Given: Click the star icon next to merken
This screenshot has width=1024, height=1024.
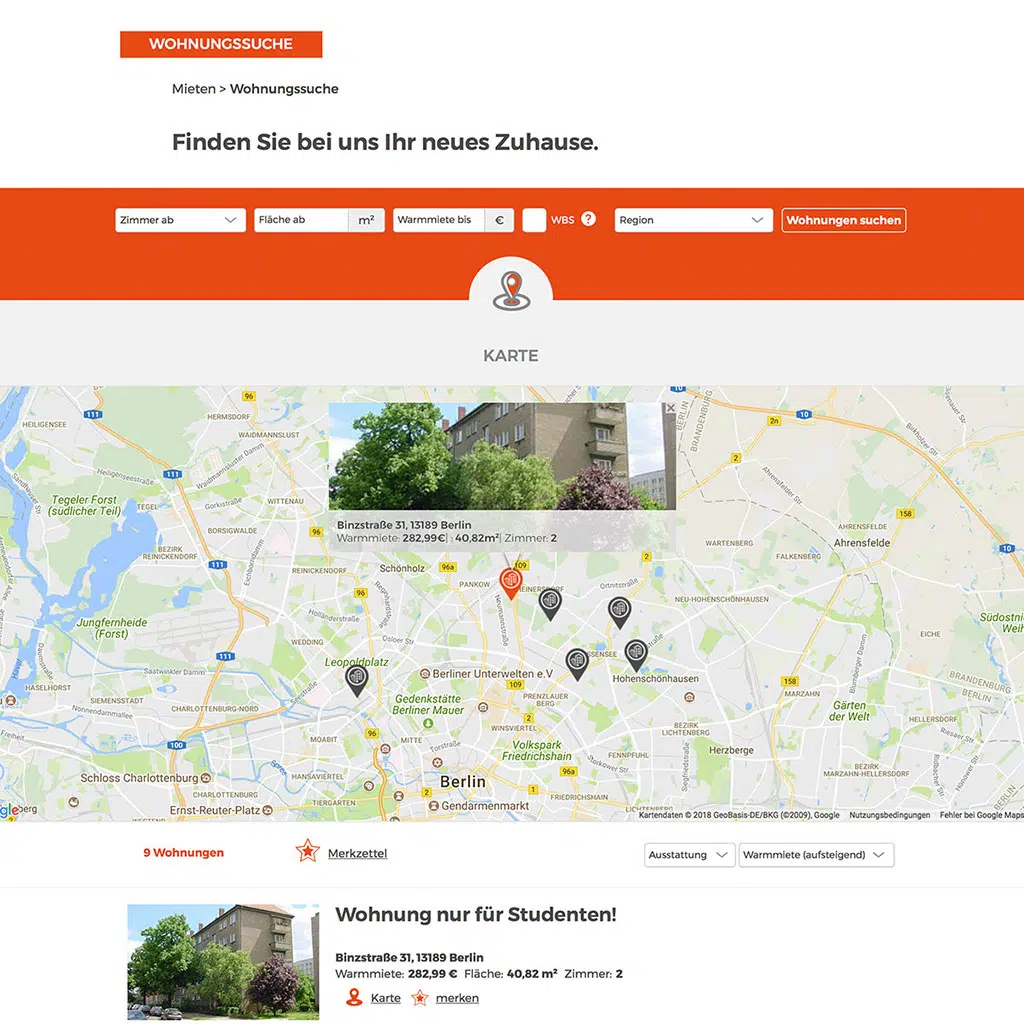Looking at the screenshot, I should pyautogui.click(x=420, y=998).
